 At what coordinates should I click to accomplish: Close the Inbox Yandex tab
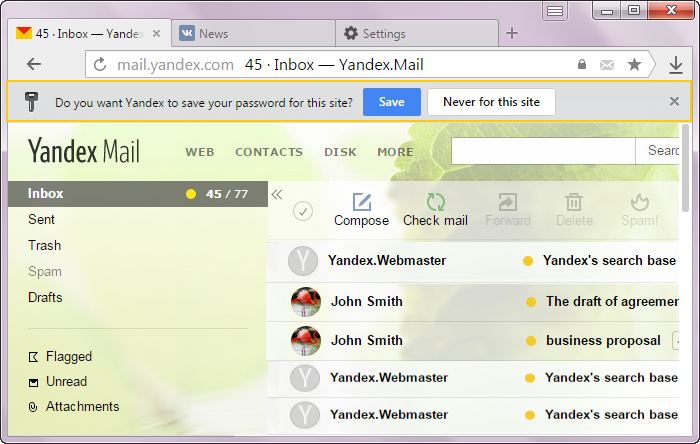pos(156,33)
